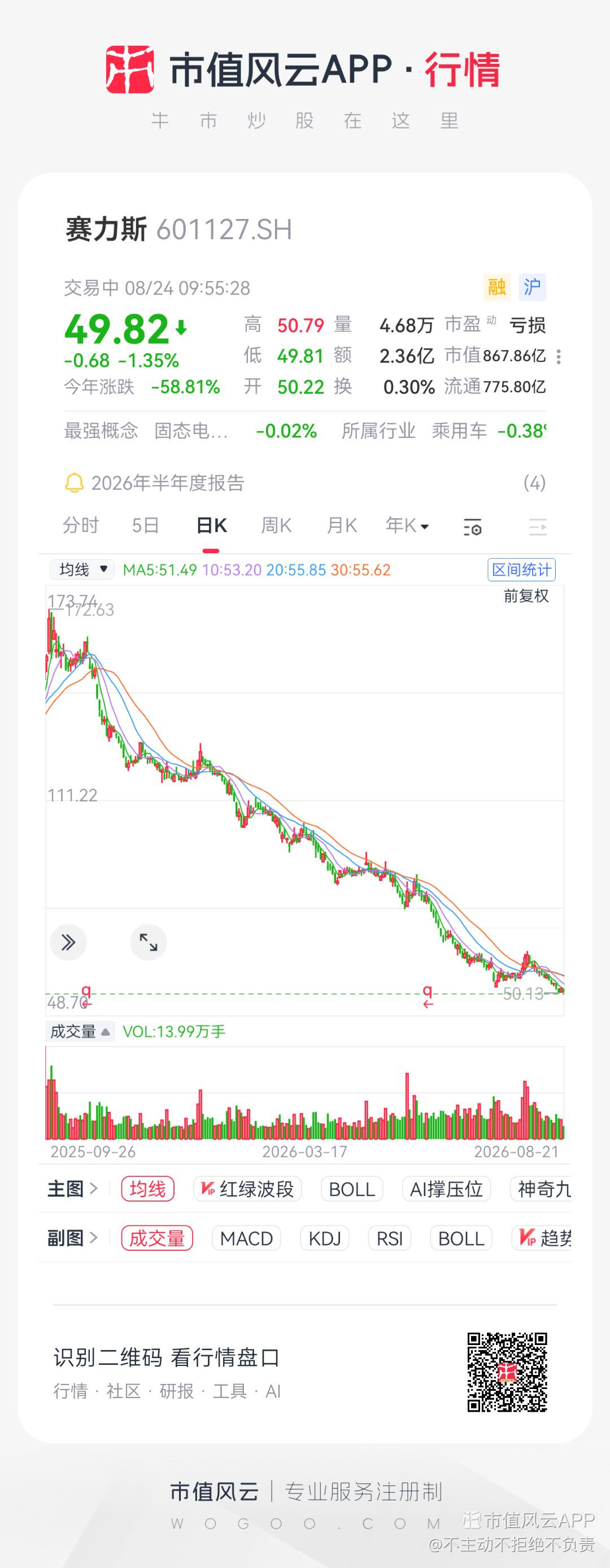This screenshot has width=610, height=1568.
Task: Expand the 年K period dropdown
Action: point(407,525)
